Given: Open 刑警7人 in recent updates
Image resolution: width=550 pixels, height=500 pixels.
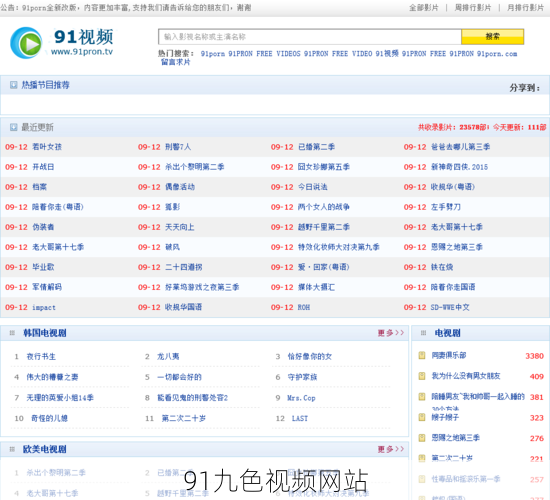Looking at the screenshot, I should [178, 147].
